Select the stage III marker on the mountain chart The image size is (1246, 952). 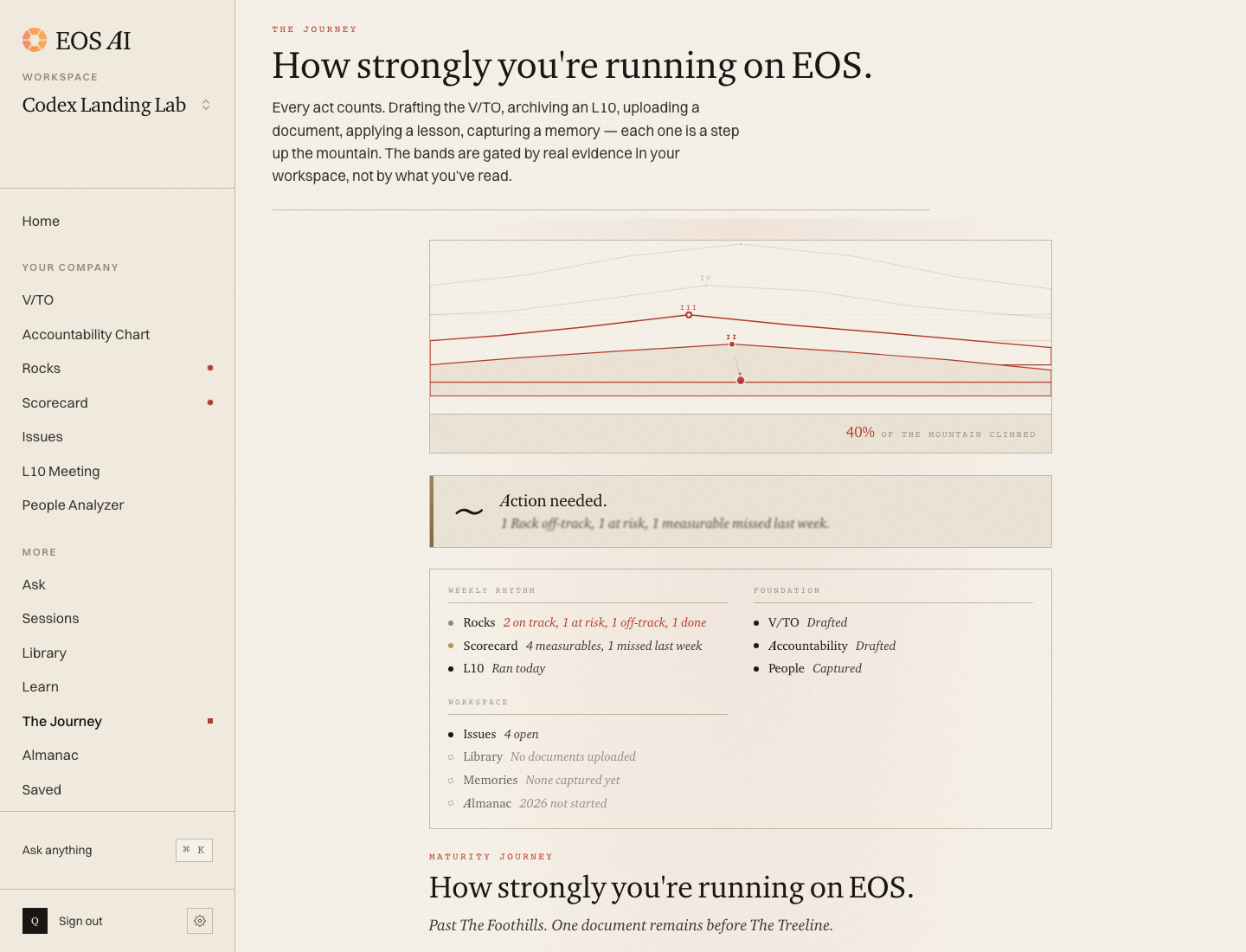[689, 314]
